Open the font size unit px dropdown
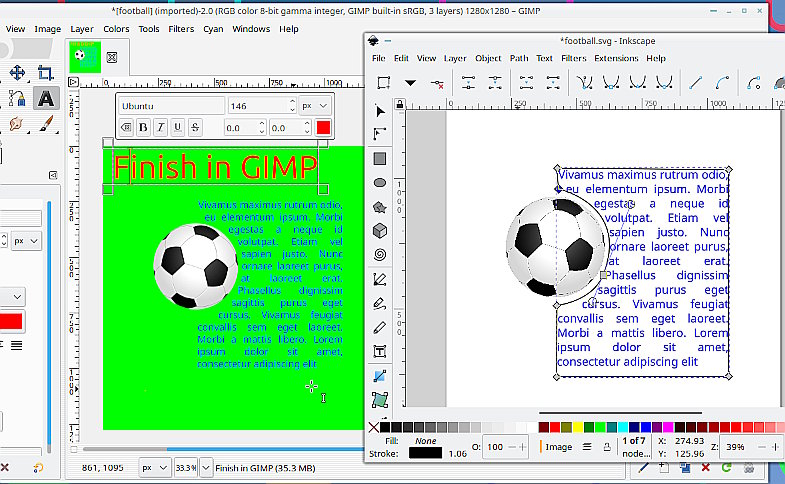The width and height of the screenshot is (785, 484). tap(315, 106)
